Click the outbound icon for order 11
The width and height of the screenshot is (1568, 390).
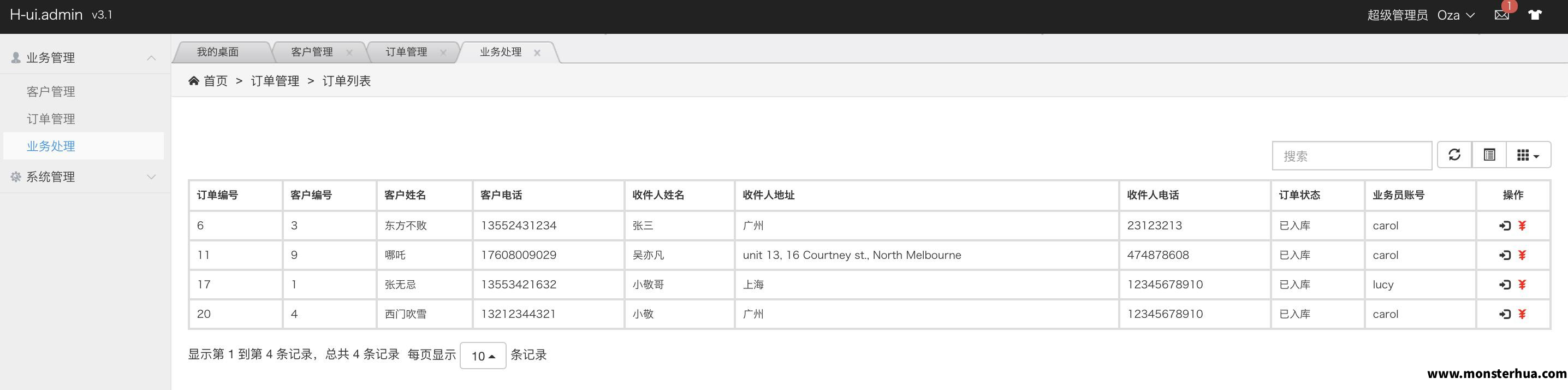1505,255
